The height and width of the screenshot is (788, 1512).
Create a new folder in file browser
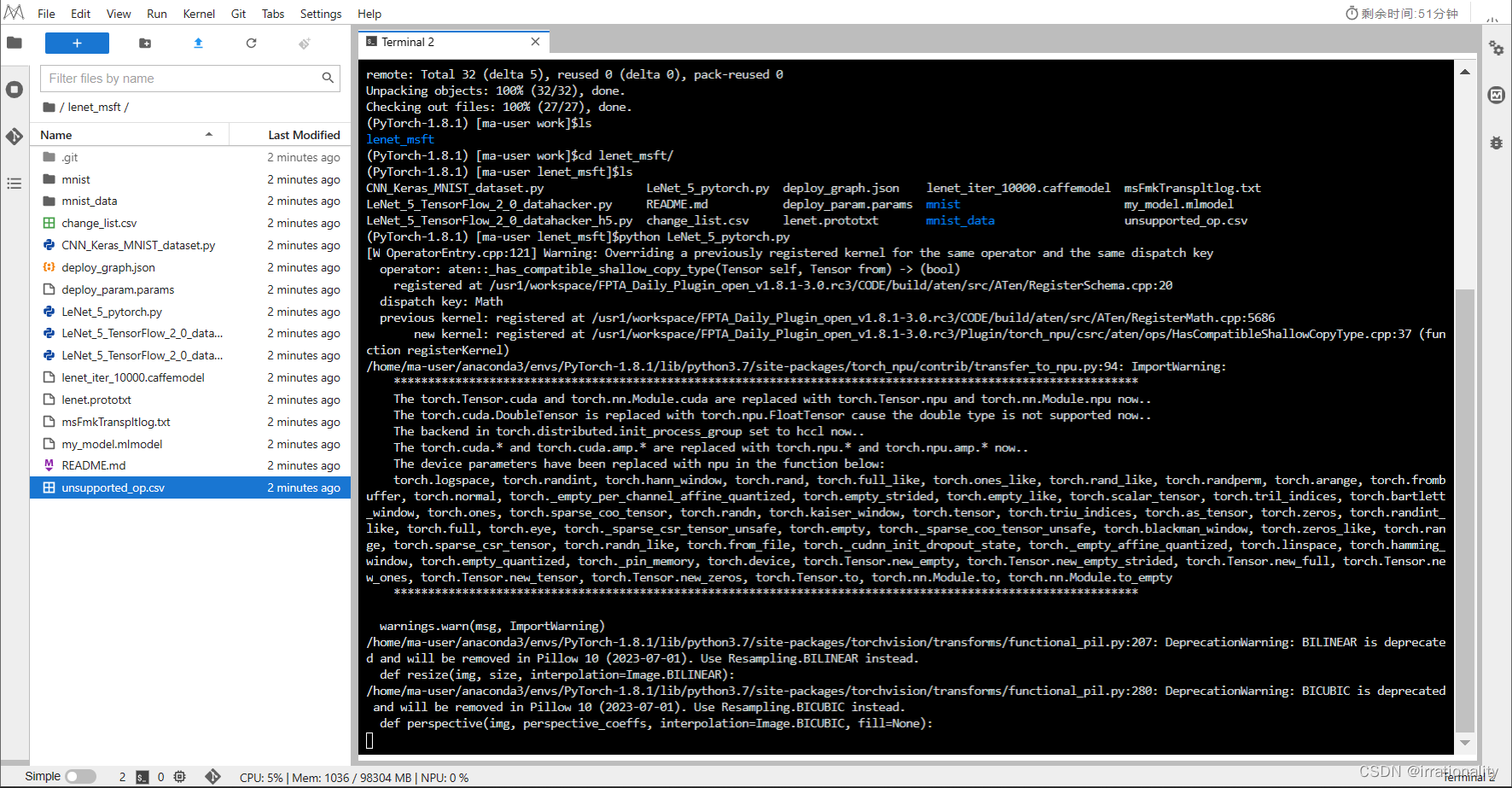coord(145,43)
